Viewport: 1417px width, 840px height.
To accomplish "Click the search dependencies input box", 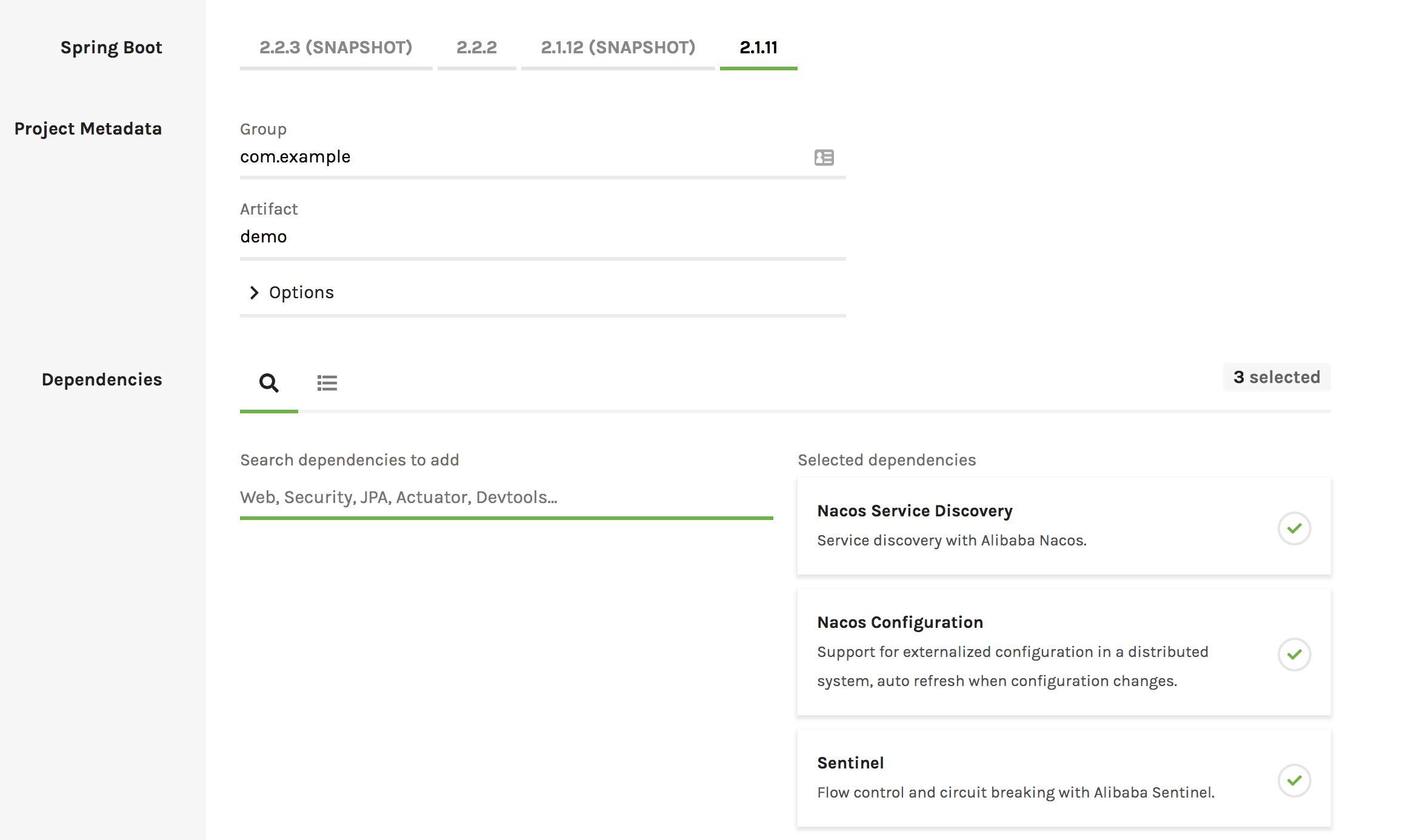I will point(506,498).
